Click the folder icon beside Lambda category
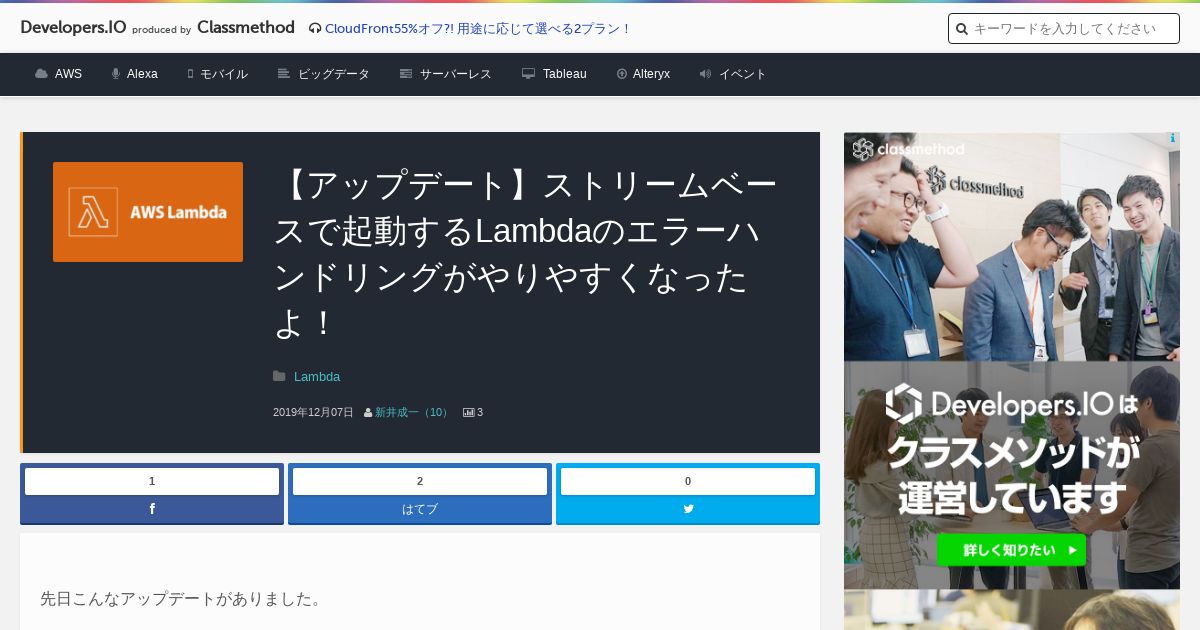1200x630 pixels. tap(279, 377)
